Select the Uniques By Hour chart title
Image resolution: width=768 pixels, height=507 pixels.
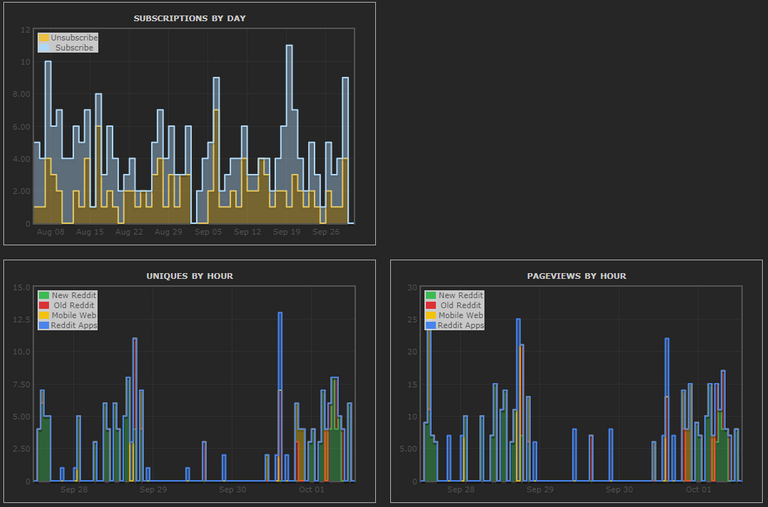pos(190,275)
